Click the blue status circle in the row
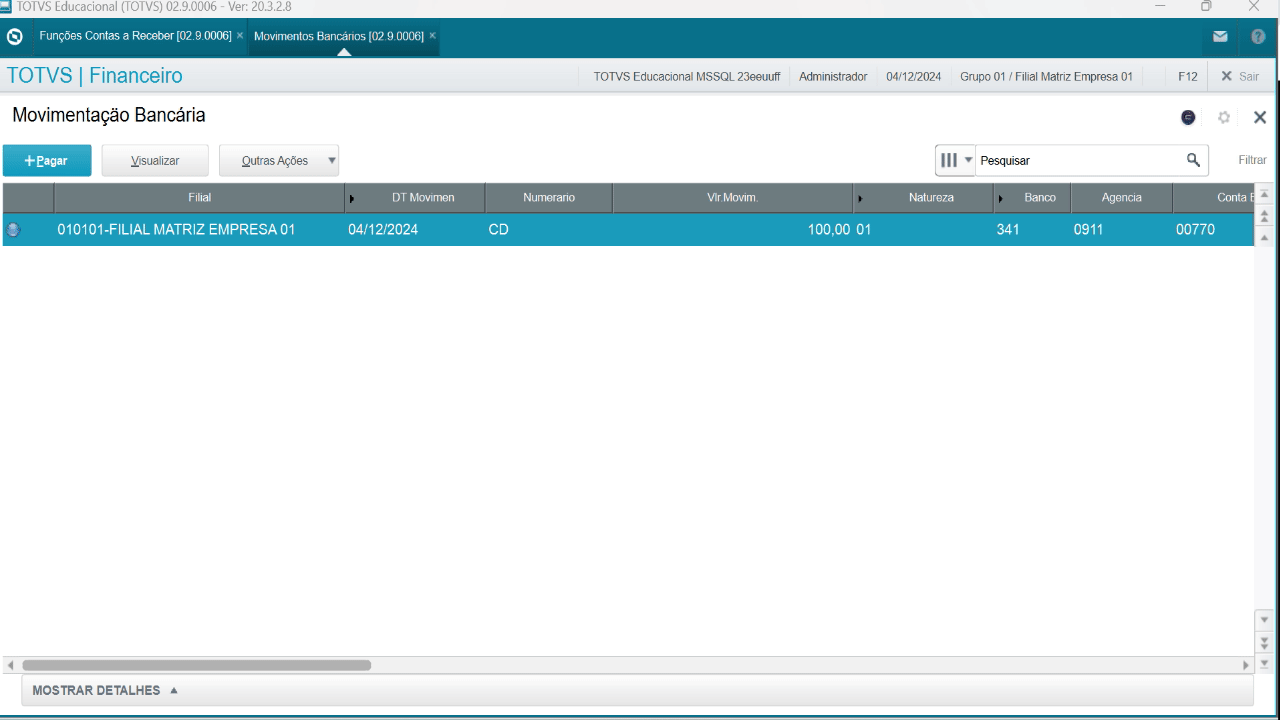Viewport: 1280px width, 720px height. 13,229
